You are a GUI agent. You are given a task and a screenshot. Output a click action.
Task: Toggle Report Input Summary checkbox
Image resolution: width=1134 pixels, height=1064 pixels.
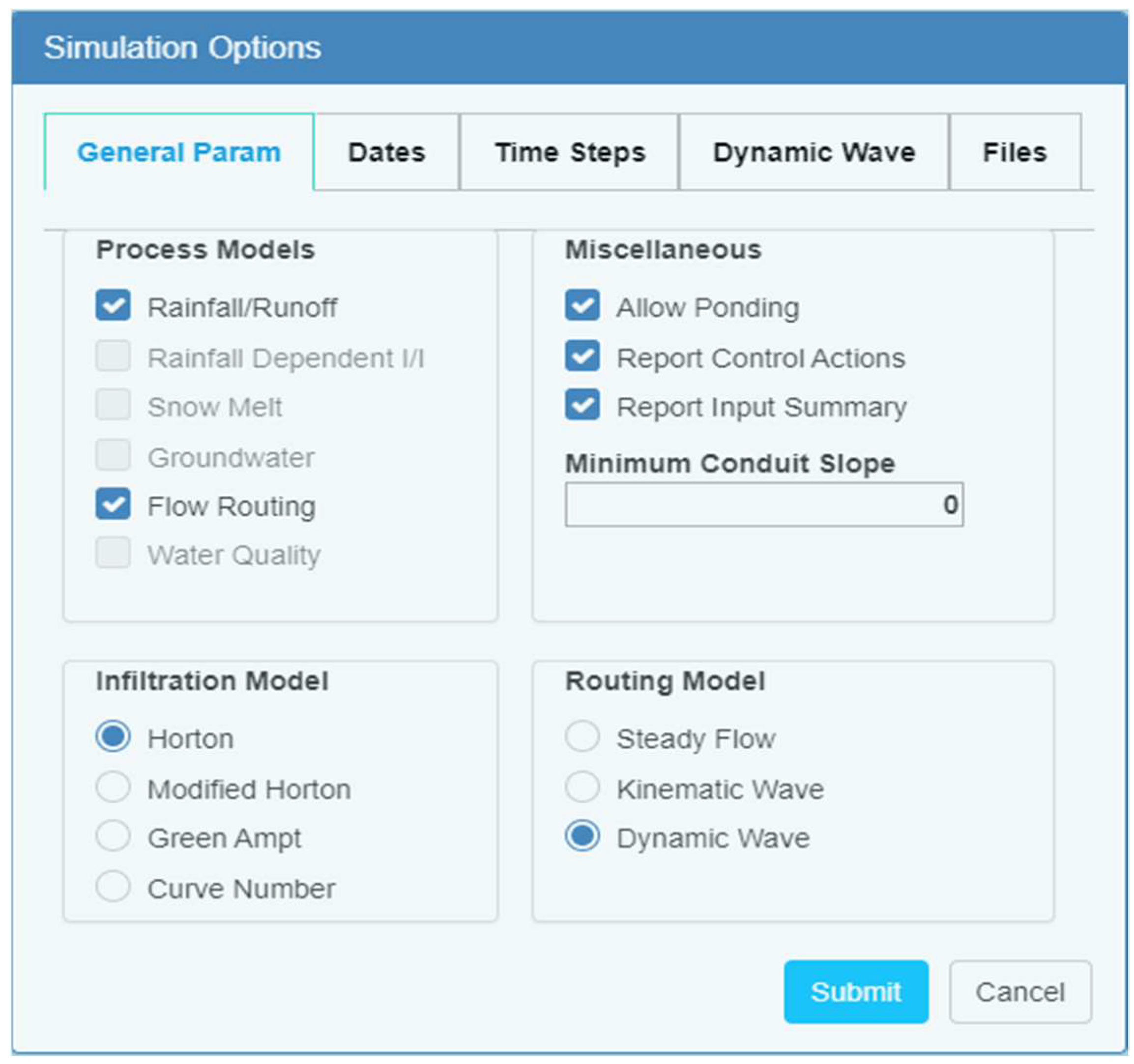582,405
